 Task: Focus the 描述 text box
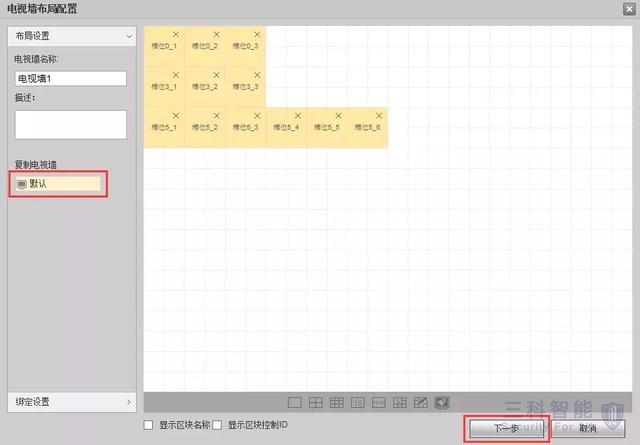pos(70,124)
